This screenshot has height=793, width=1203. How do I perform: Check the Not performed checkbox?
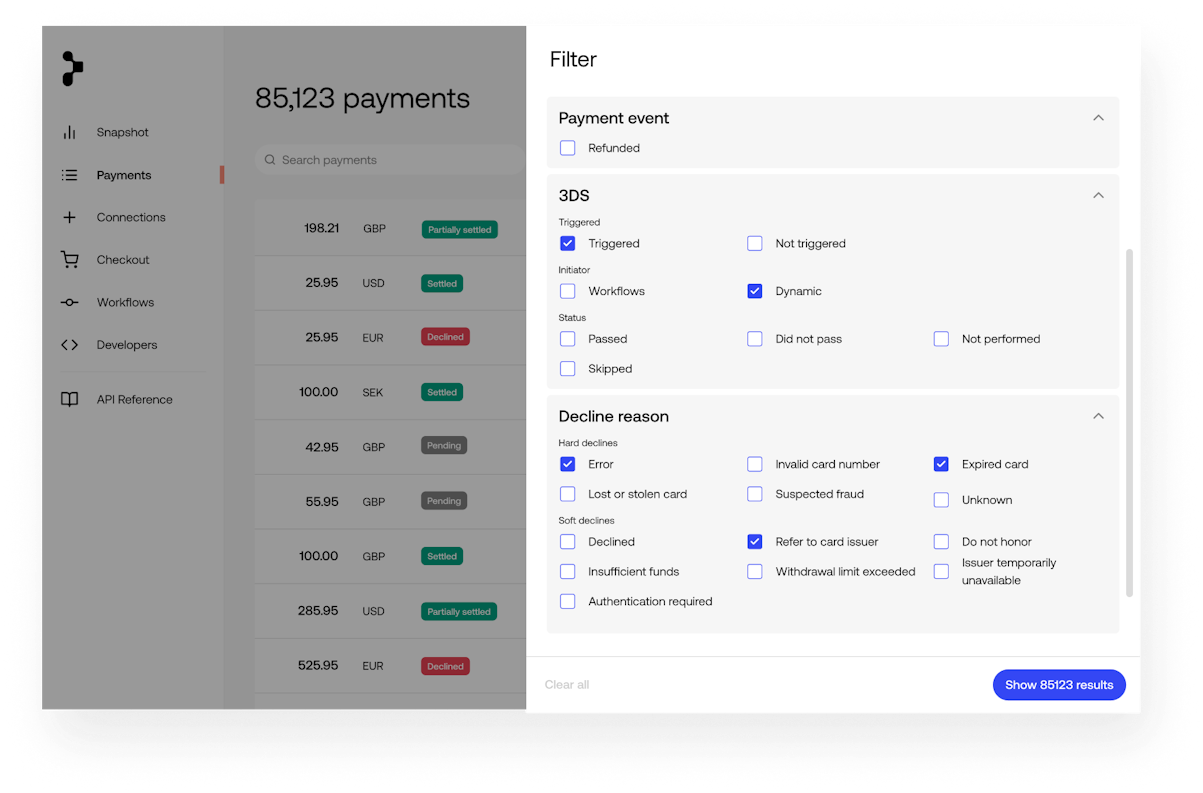941,339
